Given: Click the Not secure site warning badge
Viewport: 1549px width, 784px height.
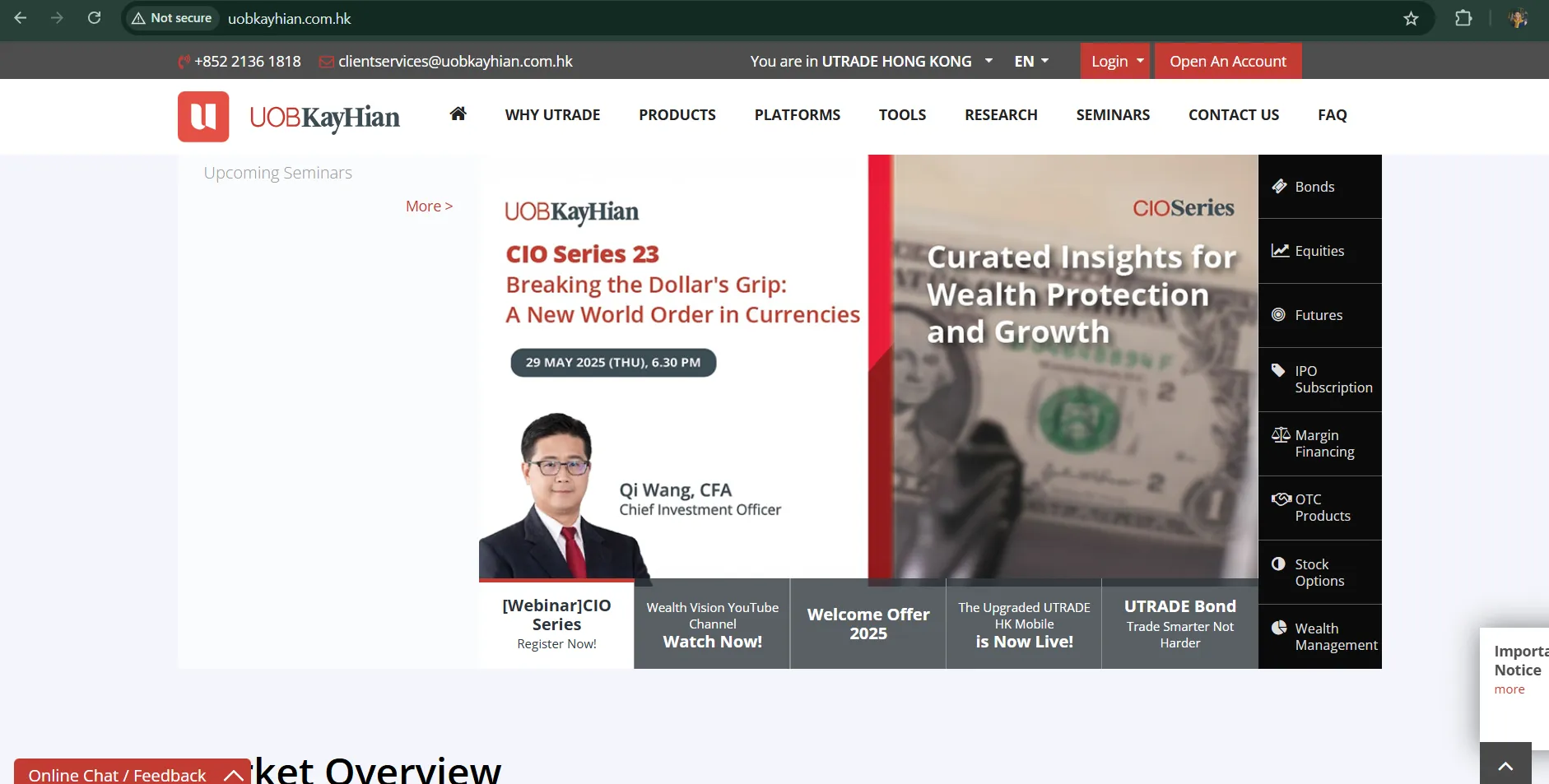Looking at the screenshot, I should point(171,18).
